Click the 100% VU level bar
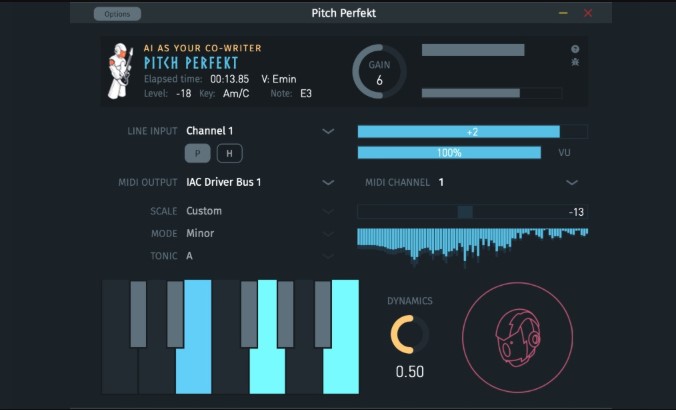The width and height of the screenshot is (676, 410). (x=449, y=153)
